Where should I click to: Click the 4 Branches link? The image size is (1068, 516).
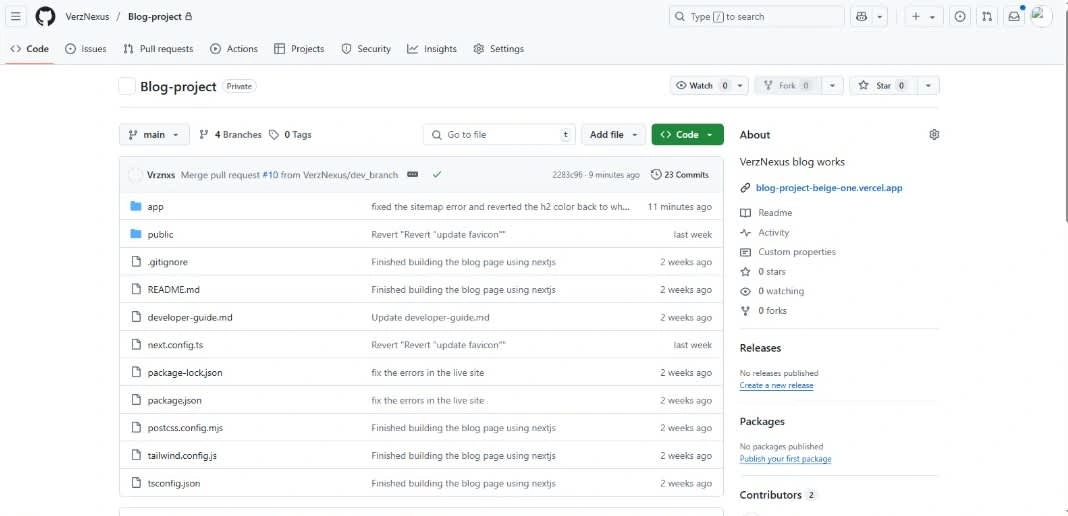pos(230,135)
